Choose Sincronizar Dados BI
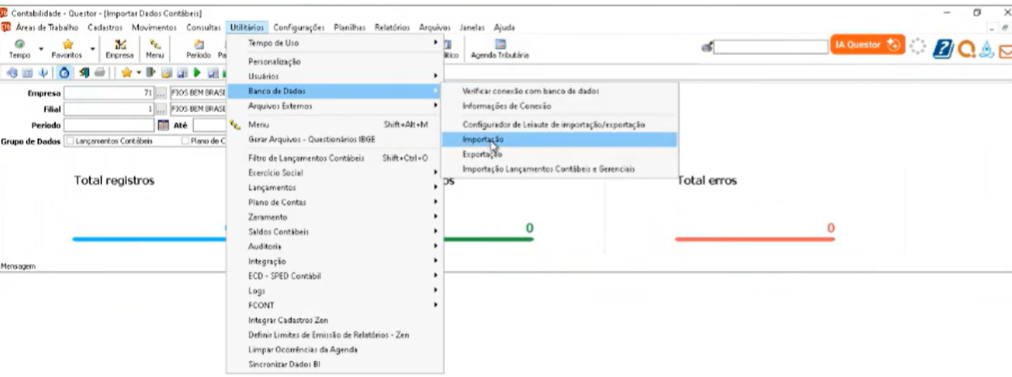This screenshot has height=377, width=1012. [335, 364]
